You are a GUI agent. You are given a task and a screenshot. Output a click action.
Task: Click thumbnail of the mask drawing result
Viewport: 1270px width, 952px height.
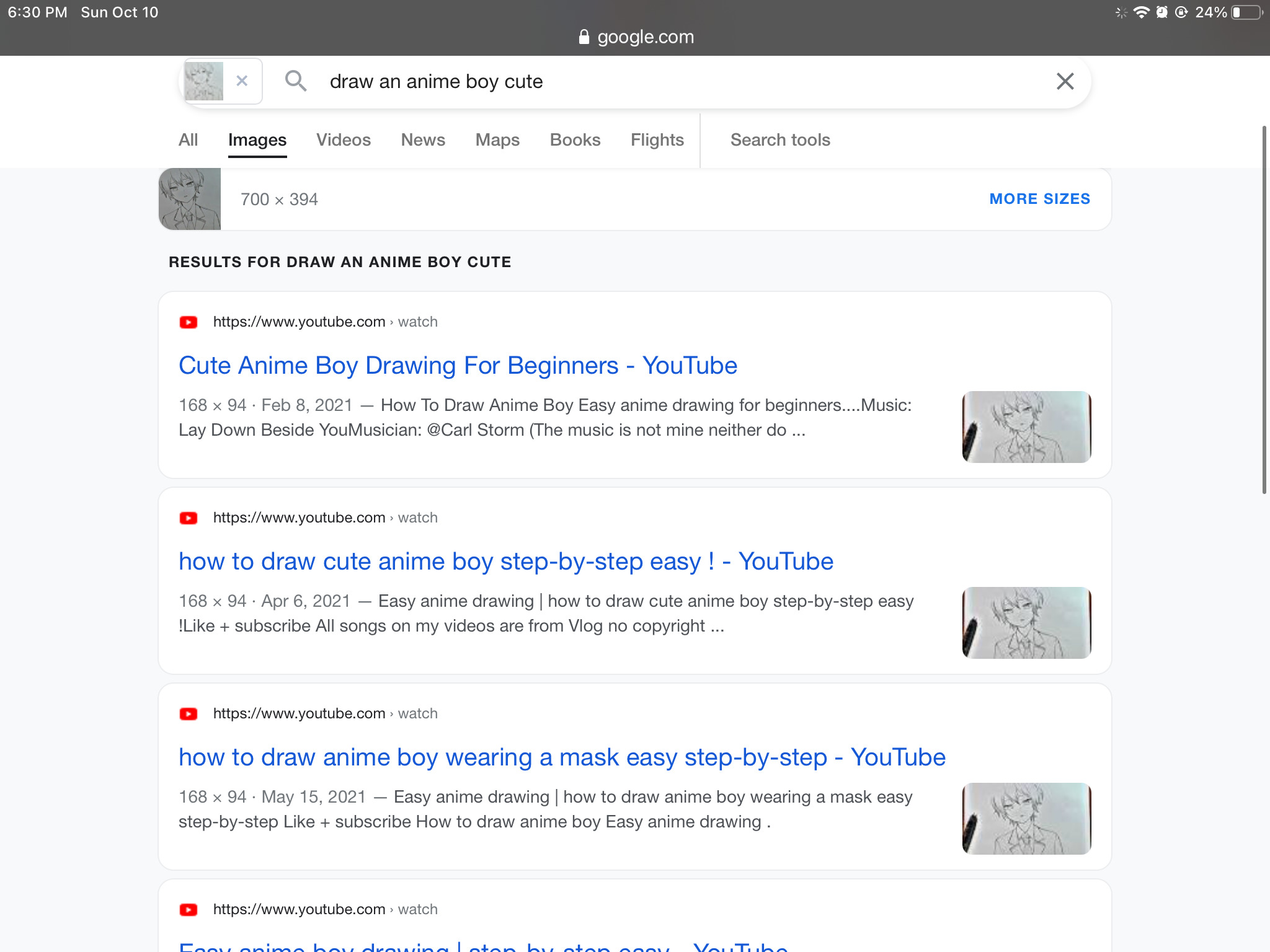pyautogui.click(x=1026, y=818)
